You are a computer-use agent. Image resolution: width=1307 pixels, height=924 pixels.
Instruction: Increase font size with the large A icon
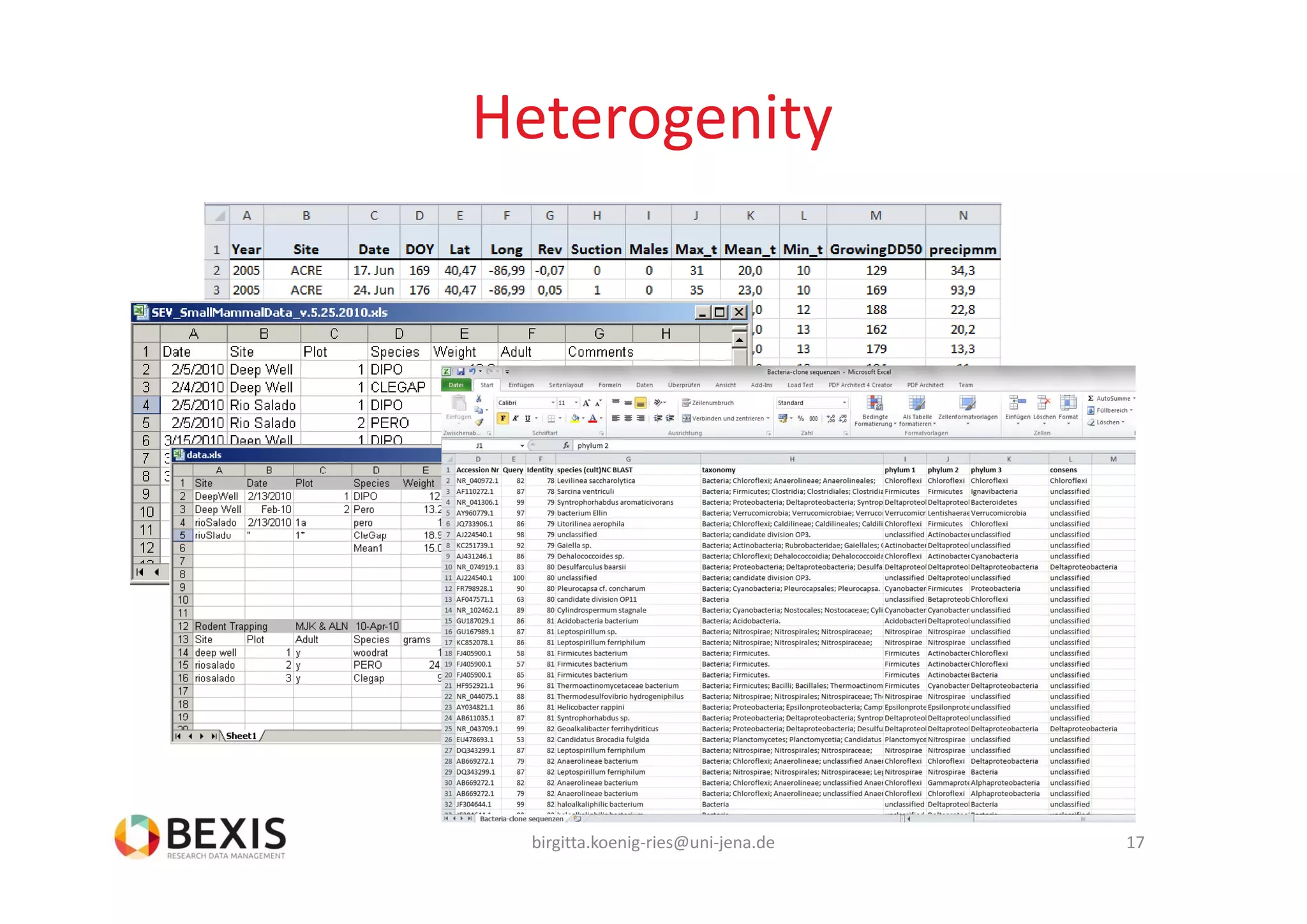pyautogui.click(x=586, y=403)
